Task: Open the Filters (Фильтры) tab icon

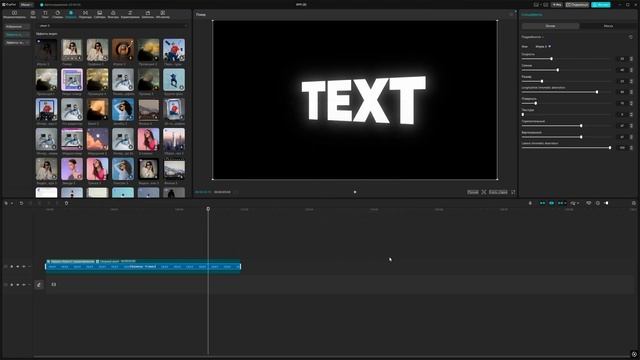Action: tap(113, 13)
